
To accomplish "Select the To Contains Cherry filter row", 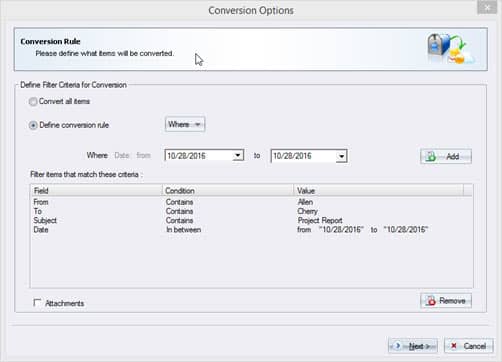I will [251, 211].
